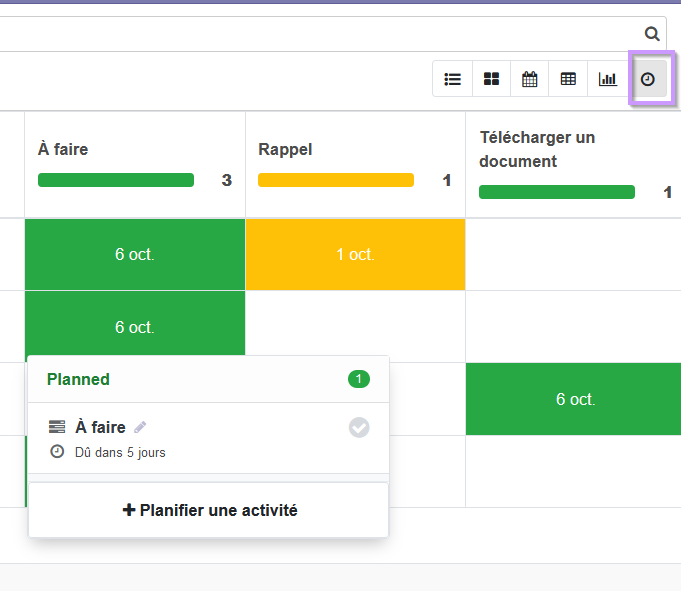Open the first green 6 oct. cell
The width and height of the screenshot is (681, 591).
click(135, 254)
